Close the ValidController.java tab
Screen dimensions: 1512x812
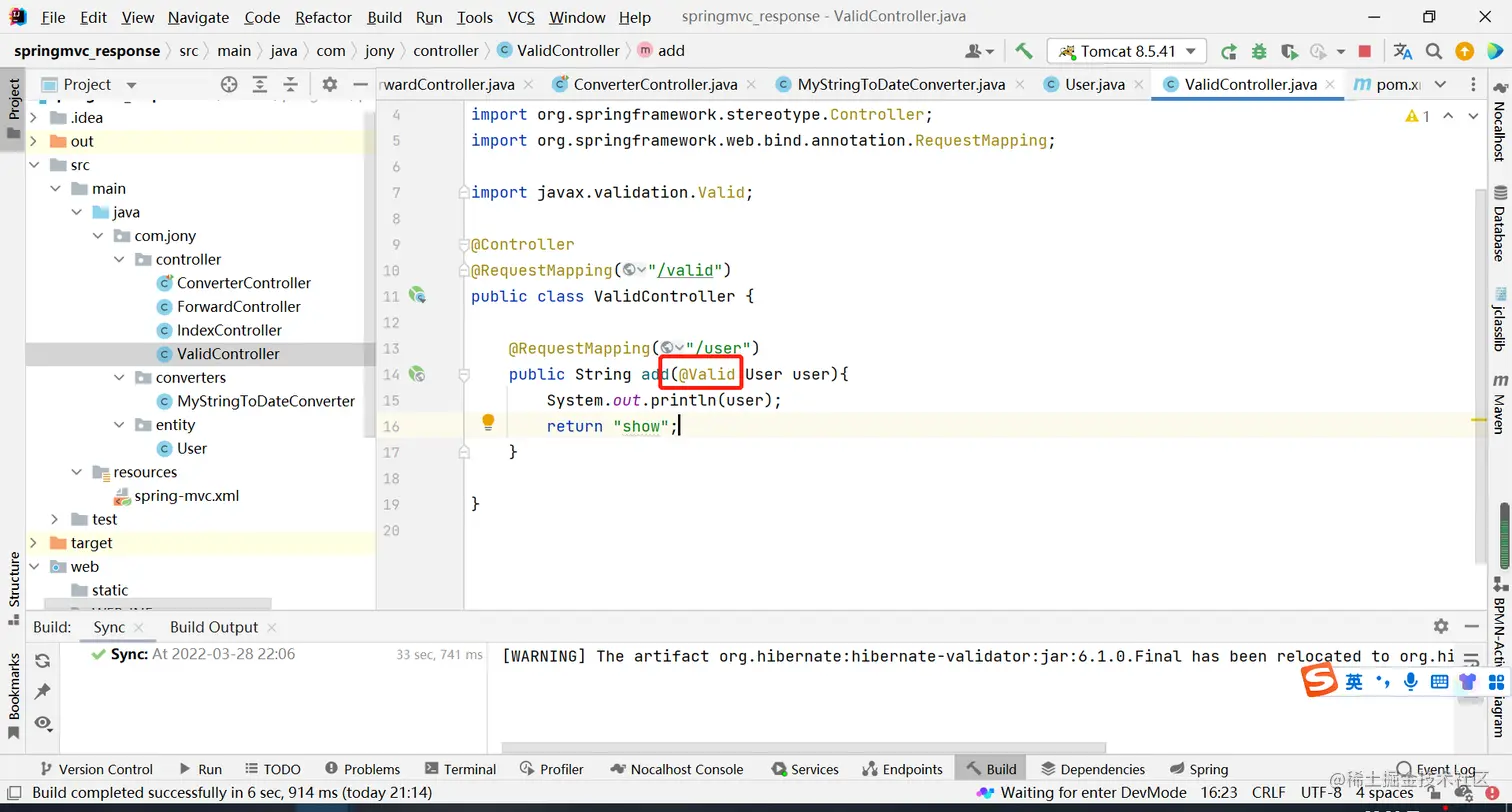pos(1331,85)
